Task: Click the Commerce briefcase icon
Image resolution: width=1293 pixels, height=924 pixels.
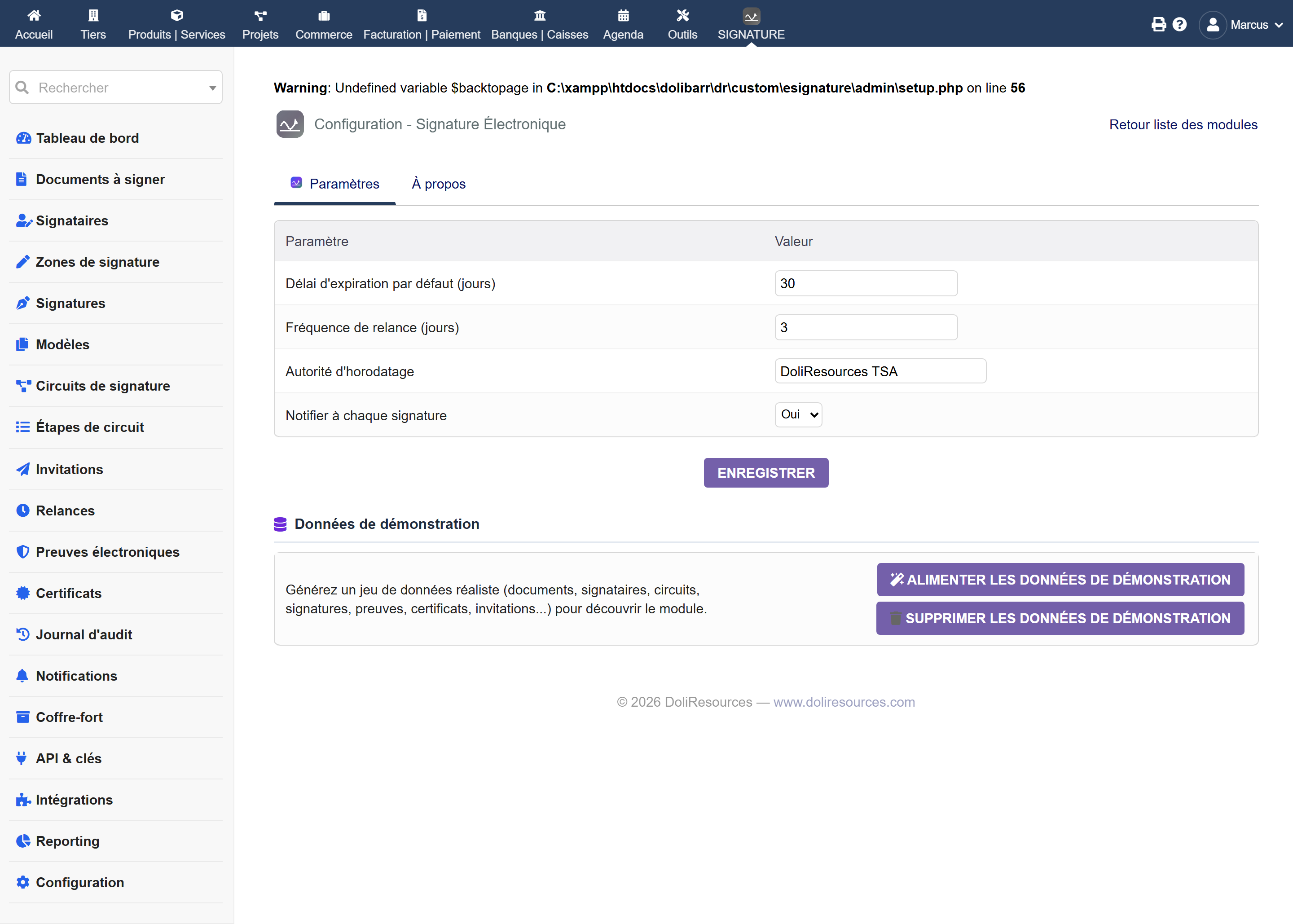Action: click(324, 15)
